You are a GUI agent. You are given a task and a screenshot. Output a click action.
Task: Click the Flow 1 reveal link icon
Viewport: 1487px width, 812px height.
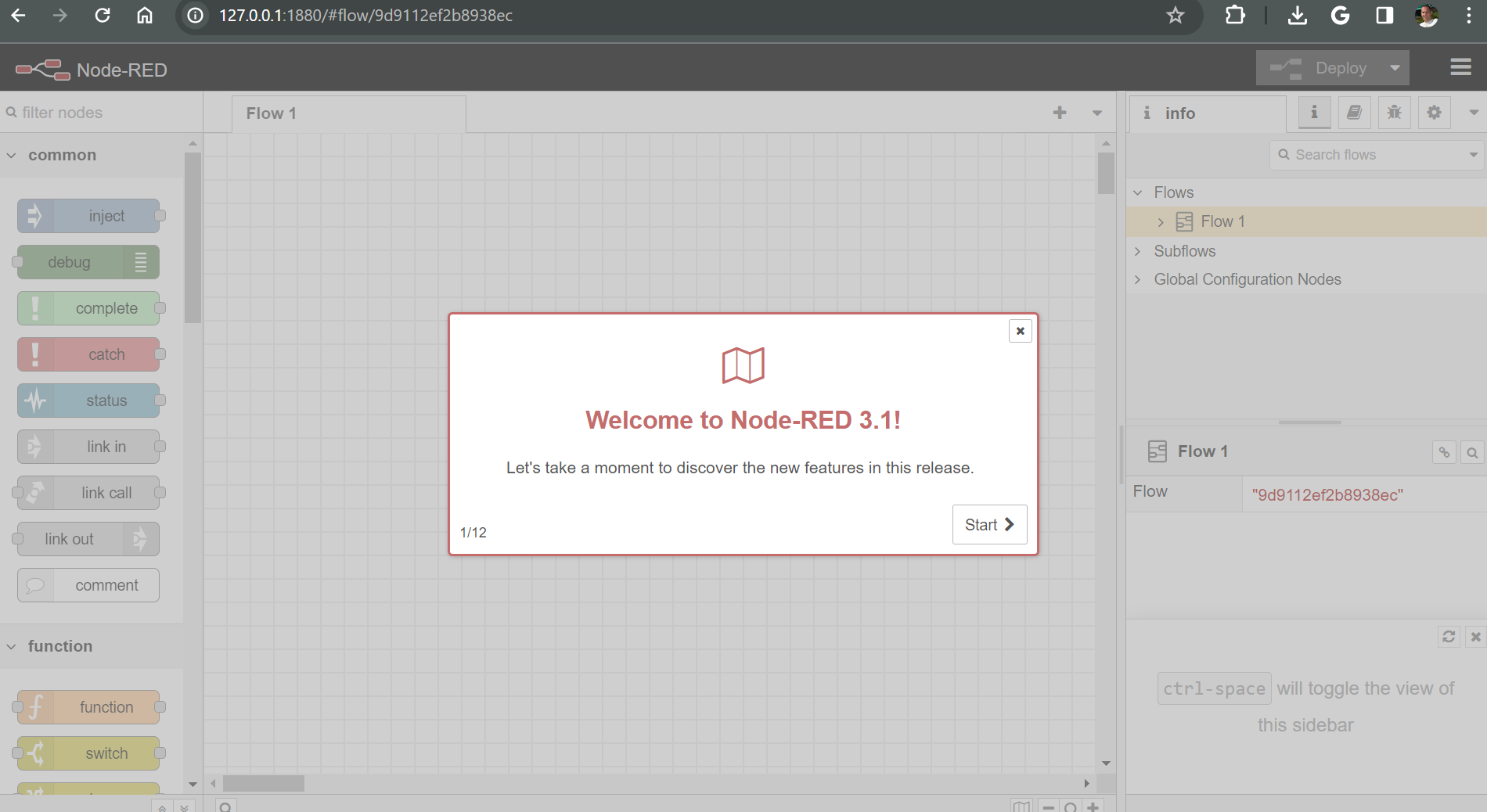(1444, 452)
